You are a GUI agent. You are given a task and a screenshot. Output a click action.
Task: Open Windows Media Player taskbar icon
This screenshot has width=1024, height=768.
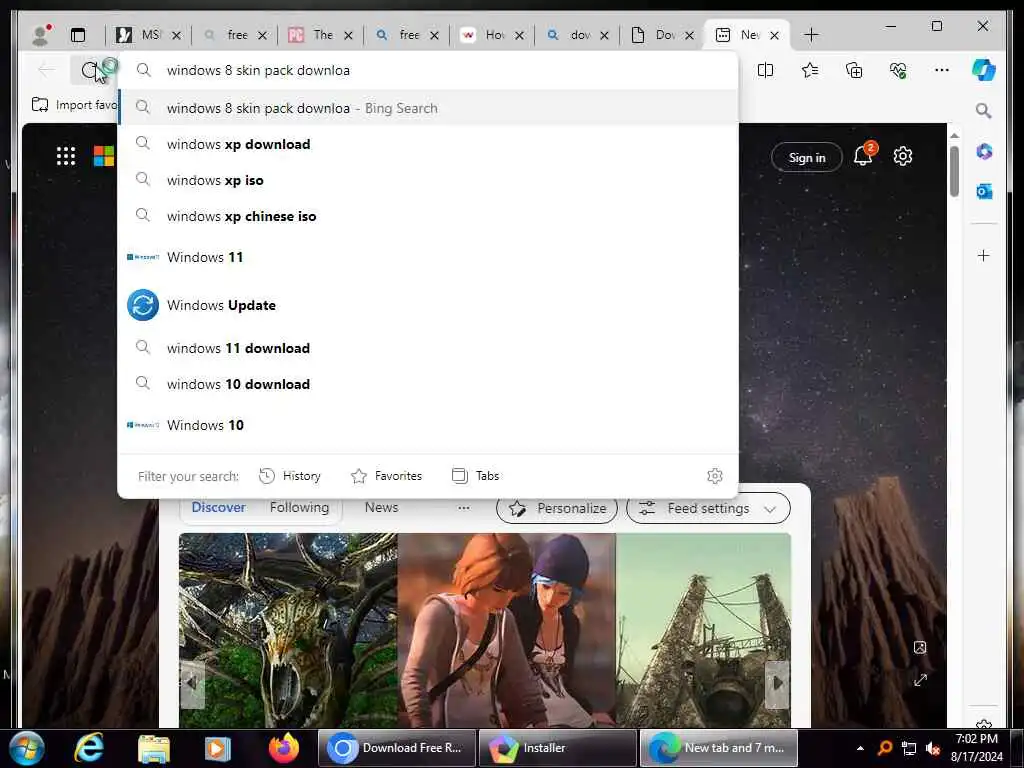217,749
